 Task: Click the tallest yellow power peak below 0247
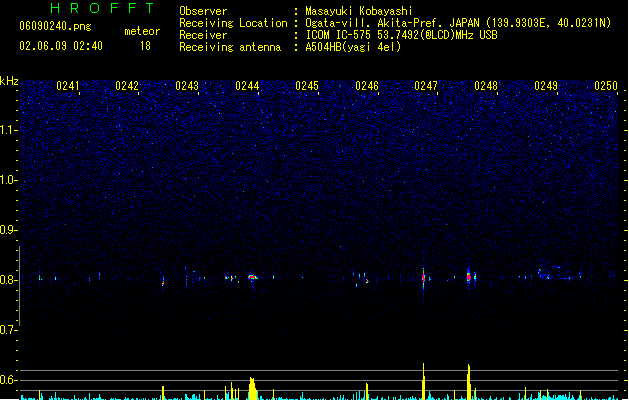(423, 381)
